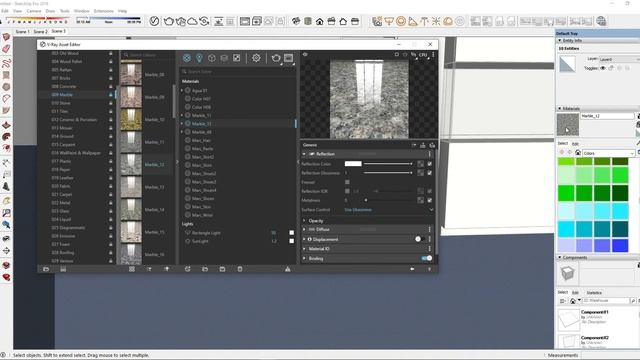
Task: Select the Eraser tool in left toolbar
Action: click(6, 49)
